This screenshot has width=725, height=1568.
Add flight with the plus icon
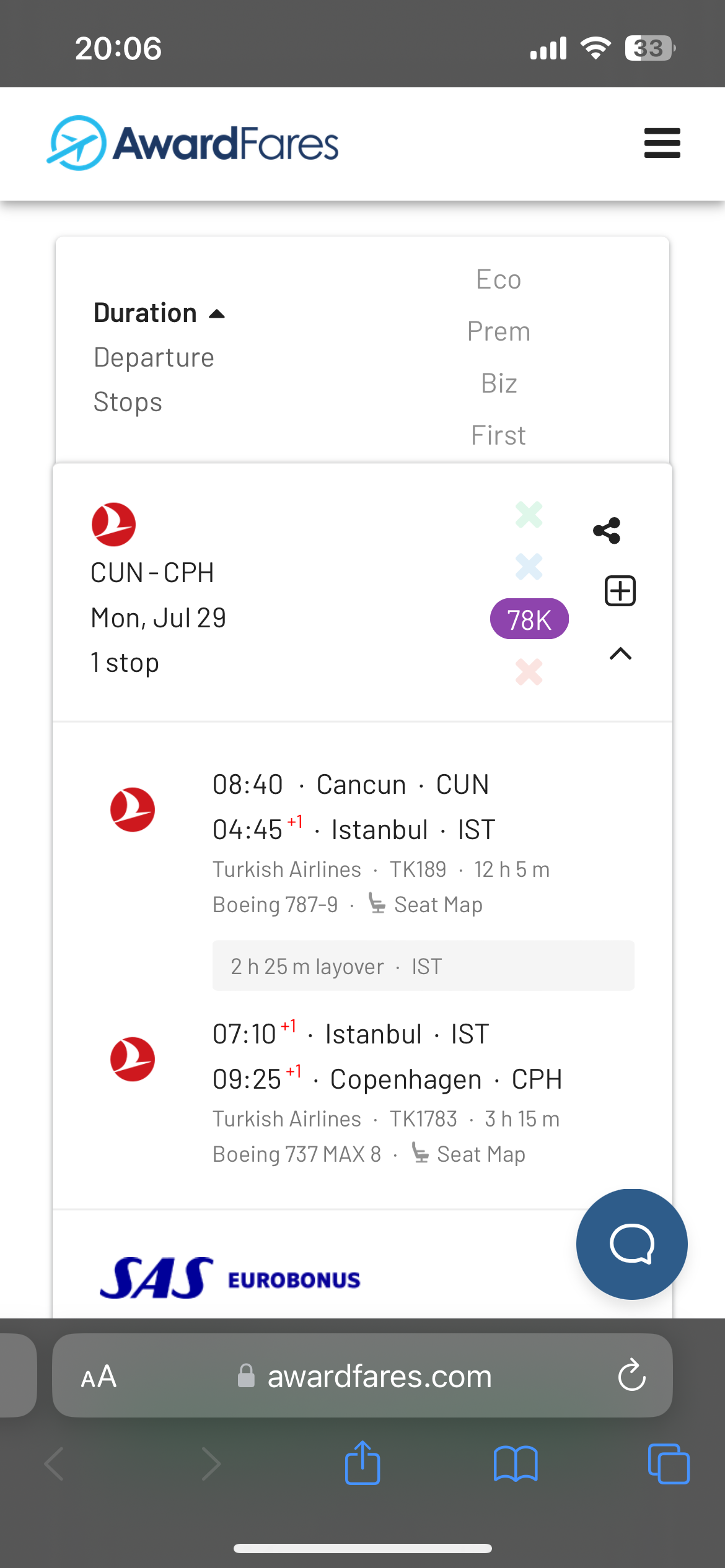tap(620, 591)
